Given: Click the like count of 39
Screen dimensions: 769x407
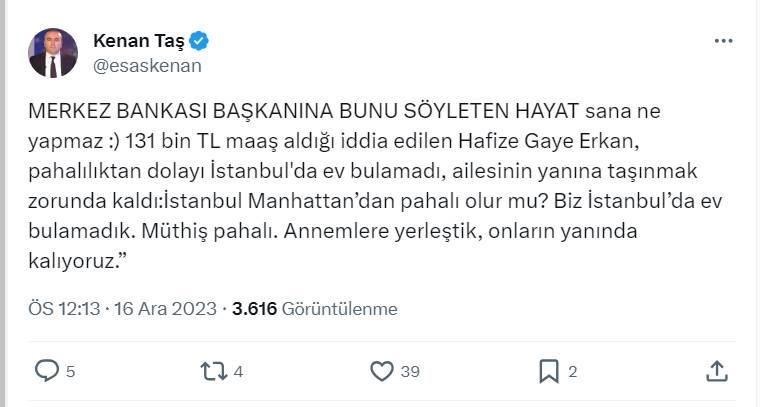Looking at the screenshot, I should (409, 372).
